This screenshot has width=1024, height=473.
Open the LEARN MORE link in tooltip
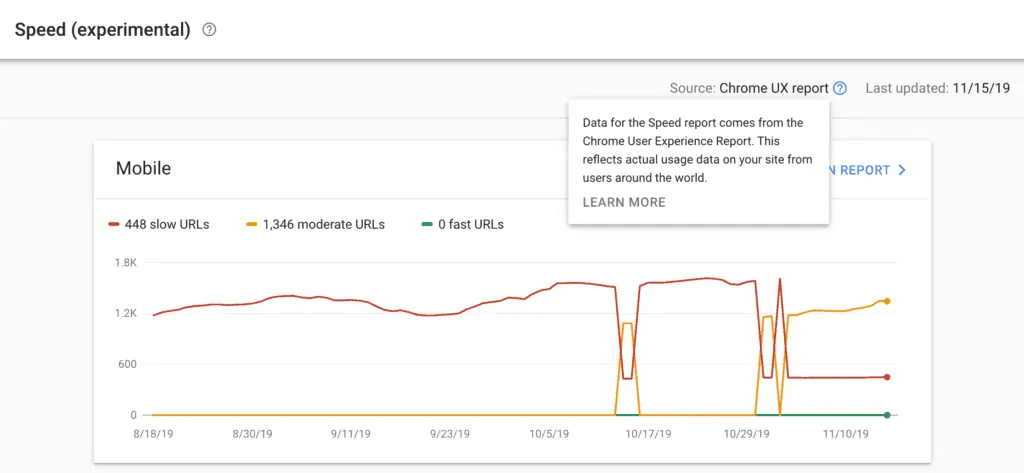tap(624, 203)
